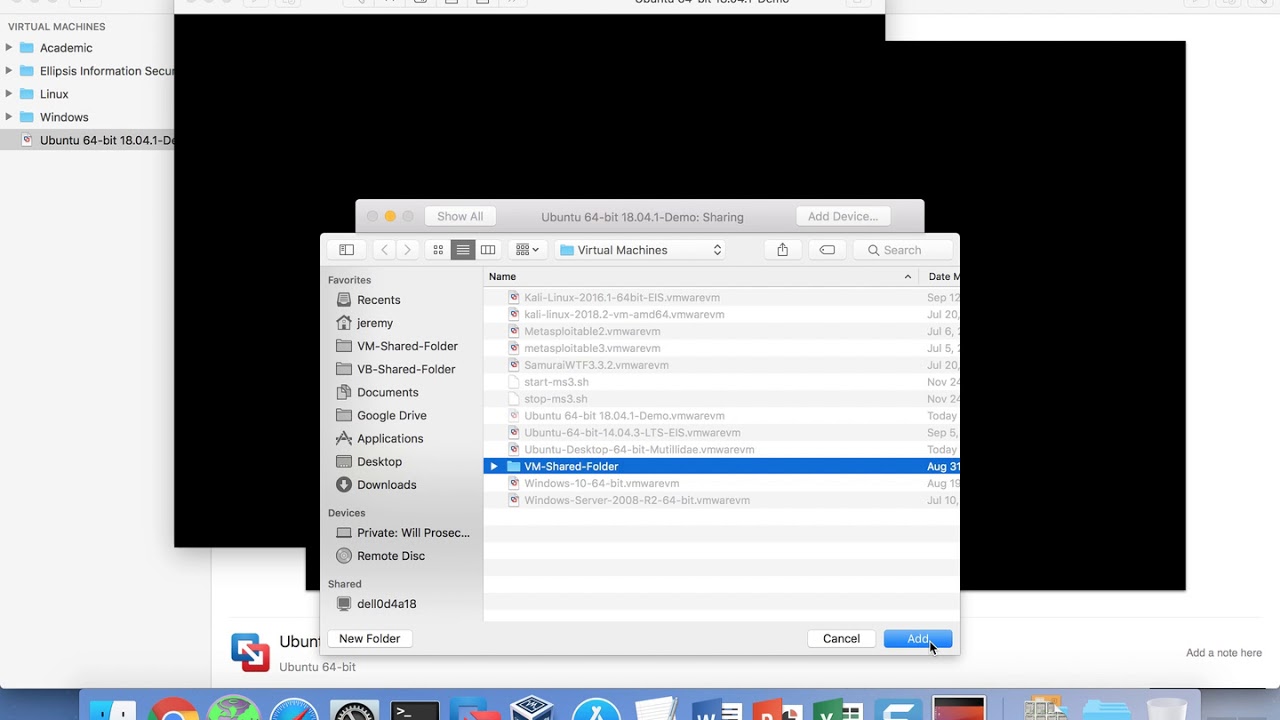Click the Academic folder icon in the library
1280x720 pixels.
(x=27, y=48)
